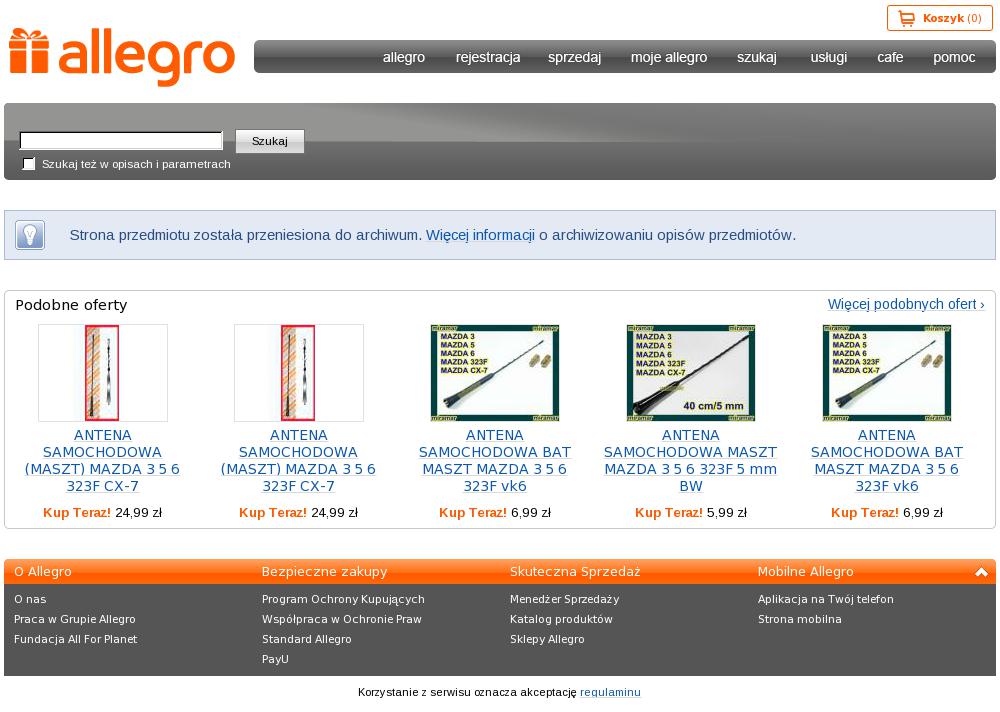Viewport: 1000px width, 712px height.
Task: Click the allegro gift logo
Action: (x=122, y=56)
